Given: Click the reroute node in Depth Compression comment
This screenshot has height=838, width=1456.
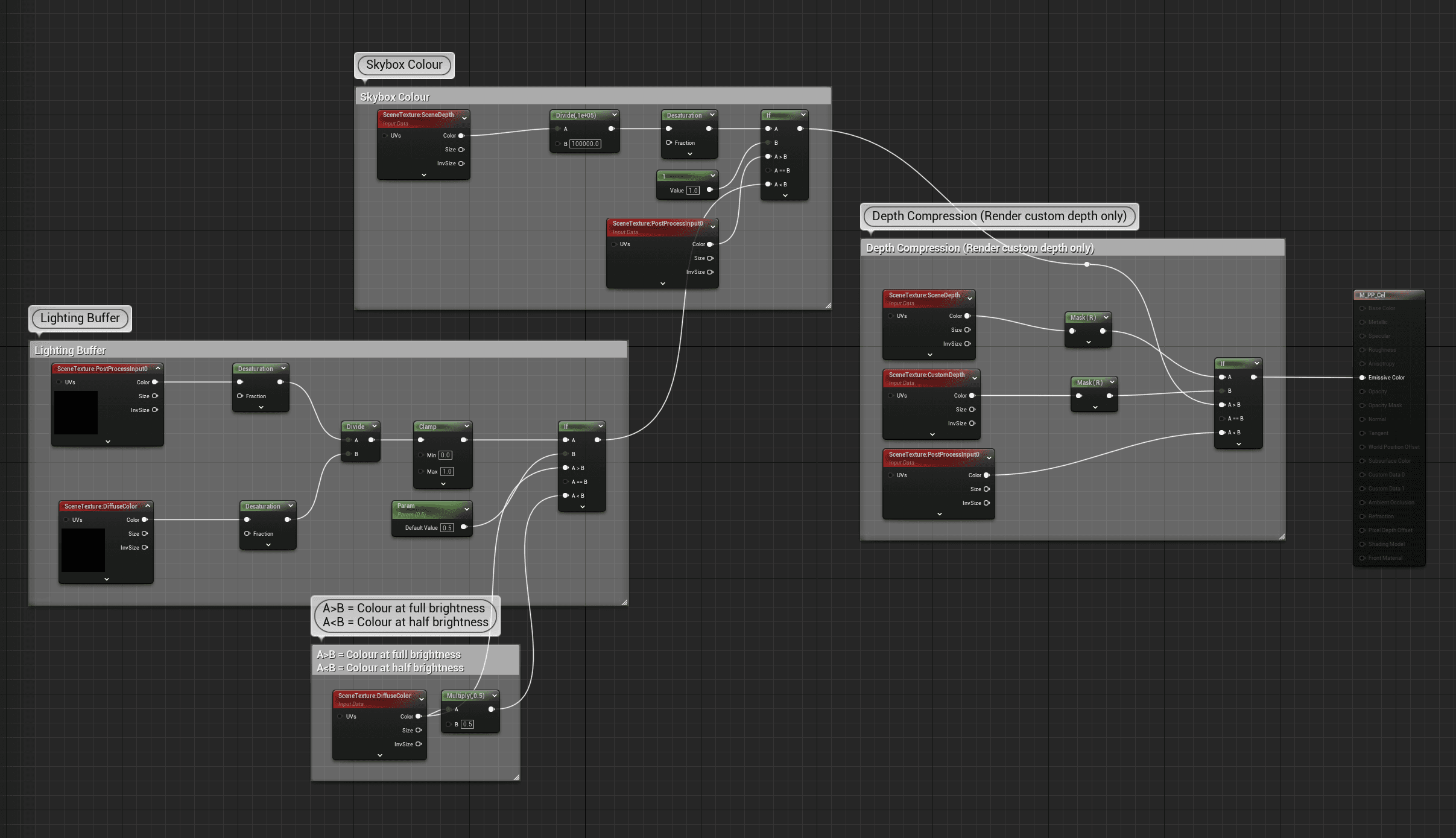Looking at the screenshot, I should [x=1087, y=264].
